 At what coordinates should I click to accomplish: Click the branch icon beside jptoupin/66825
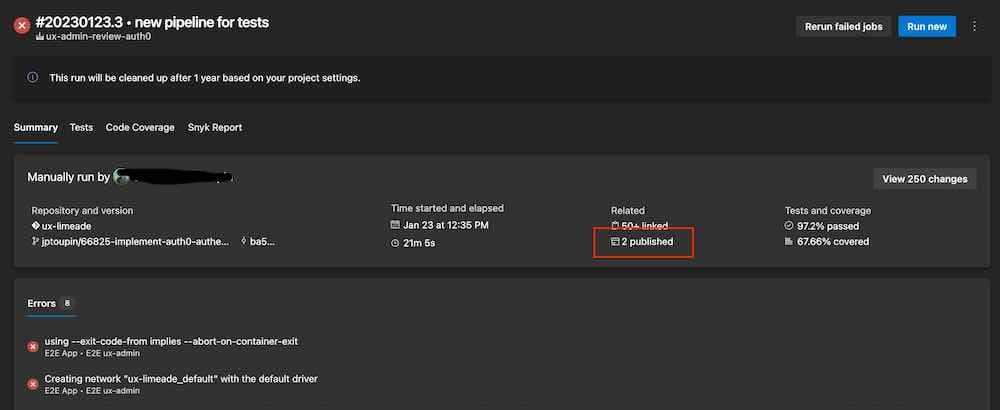pyautogui.click(x=36, y=242)
